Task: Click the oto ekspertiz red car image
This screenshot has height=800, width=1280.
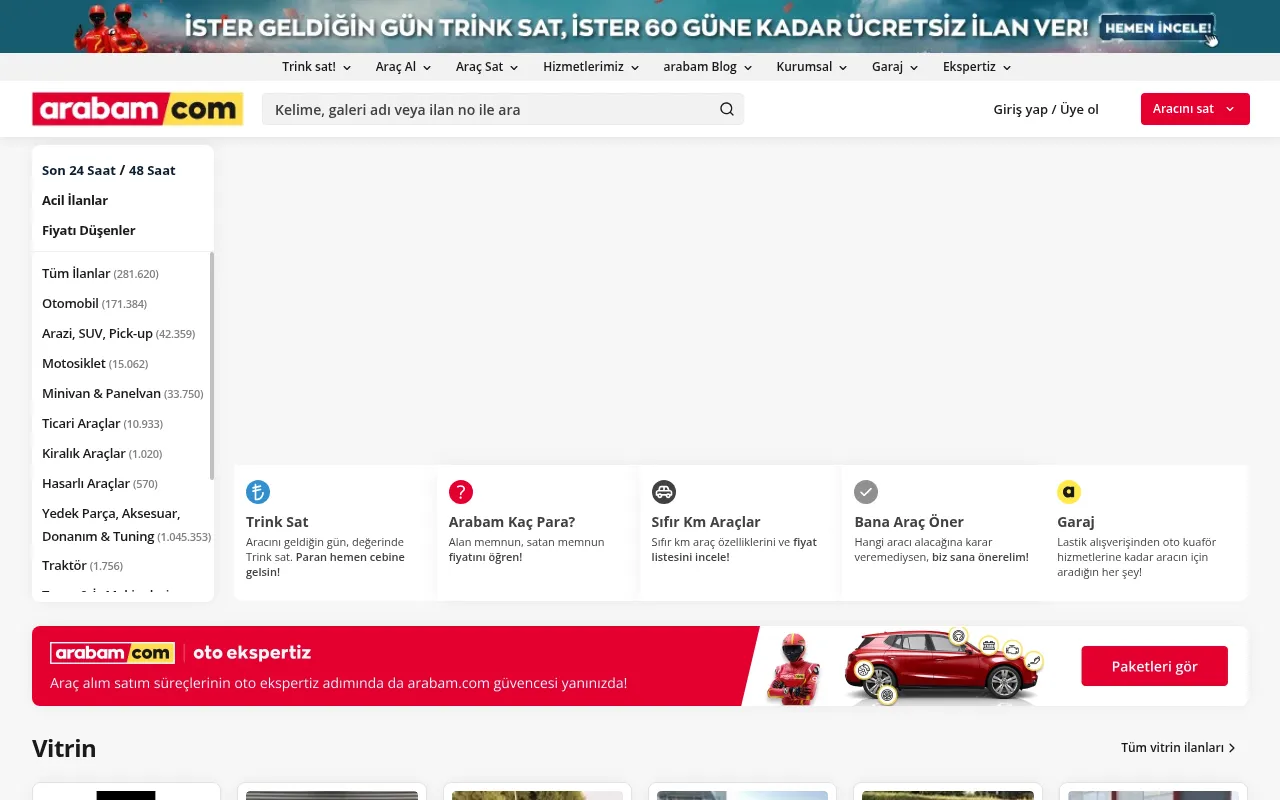Action: click(943, 666)
